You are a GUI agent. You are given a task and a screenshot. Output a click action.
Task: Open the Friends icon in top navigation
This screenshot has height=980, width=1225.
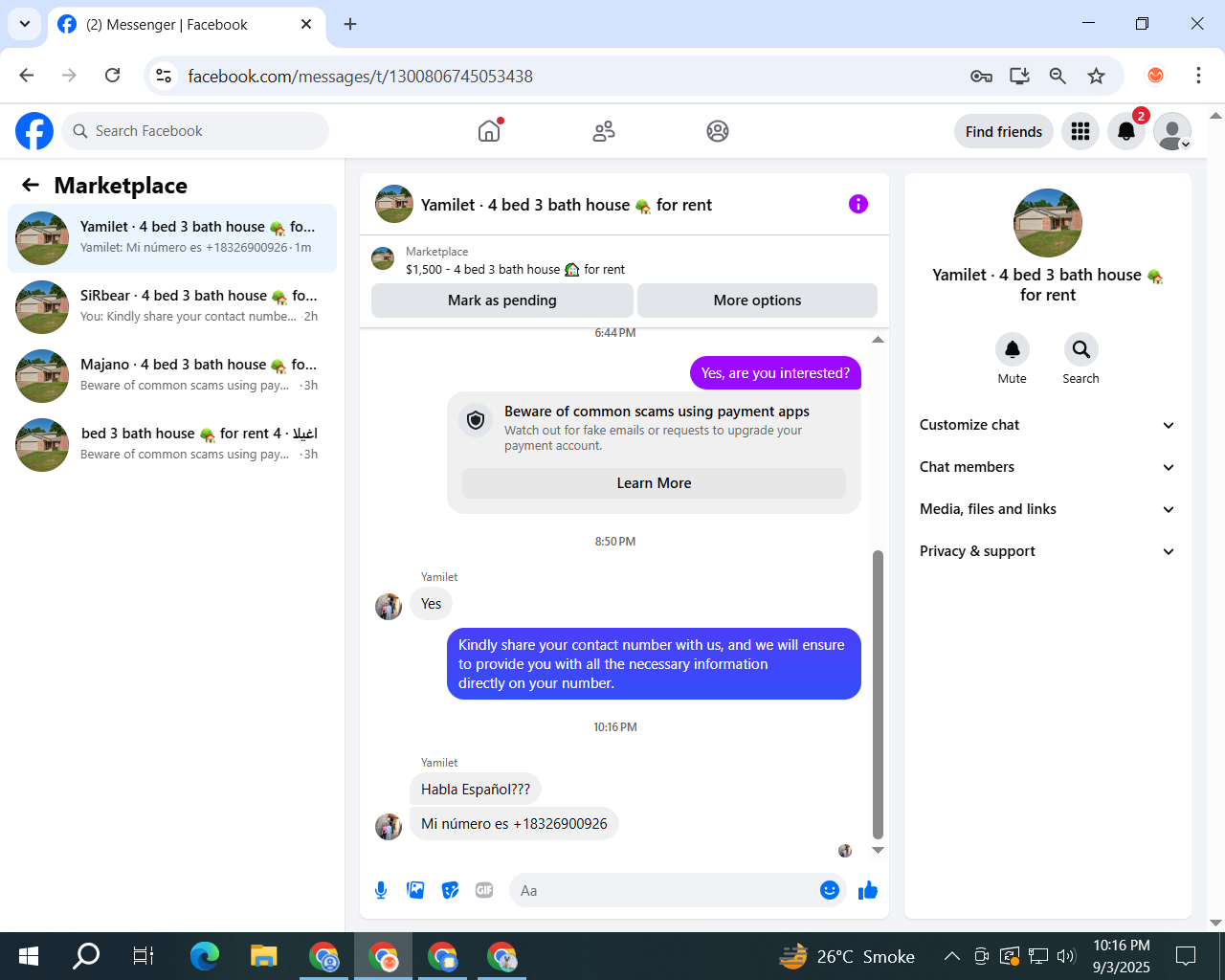coord(604,131)
